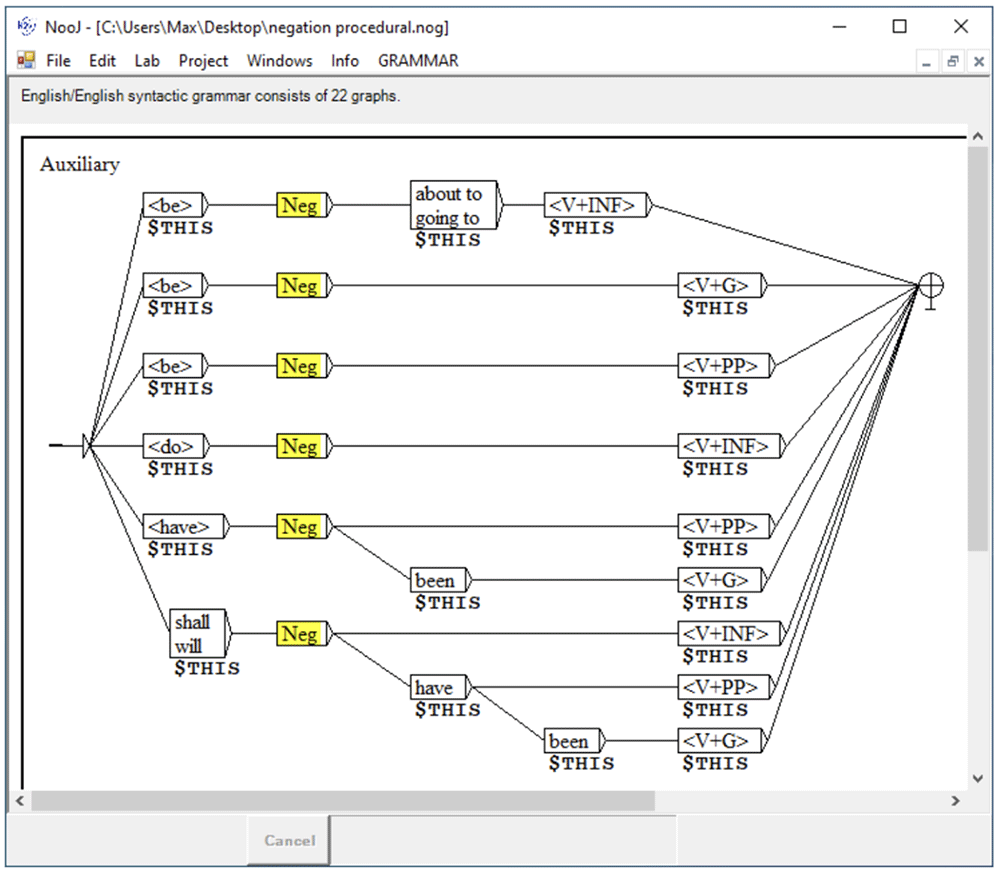1000x875 pixels.
Task: Click the document icon left of File menu
Action: (26, 61)
